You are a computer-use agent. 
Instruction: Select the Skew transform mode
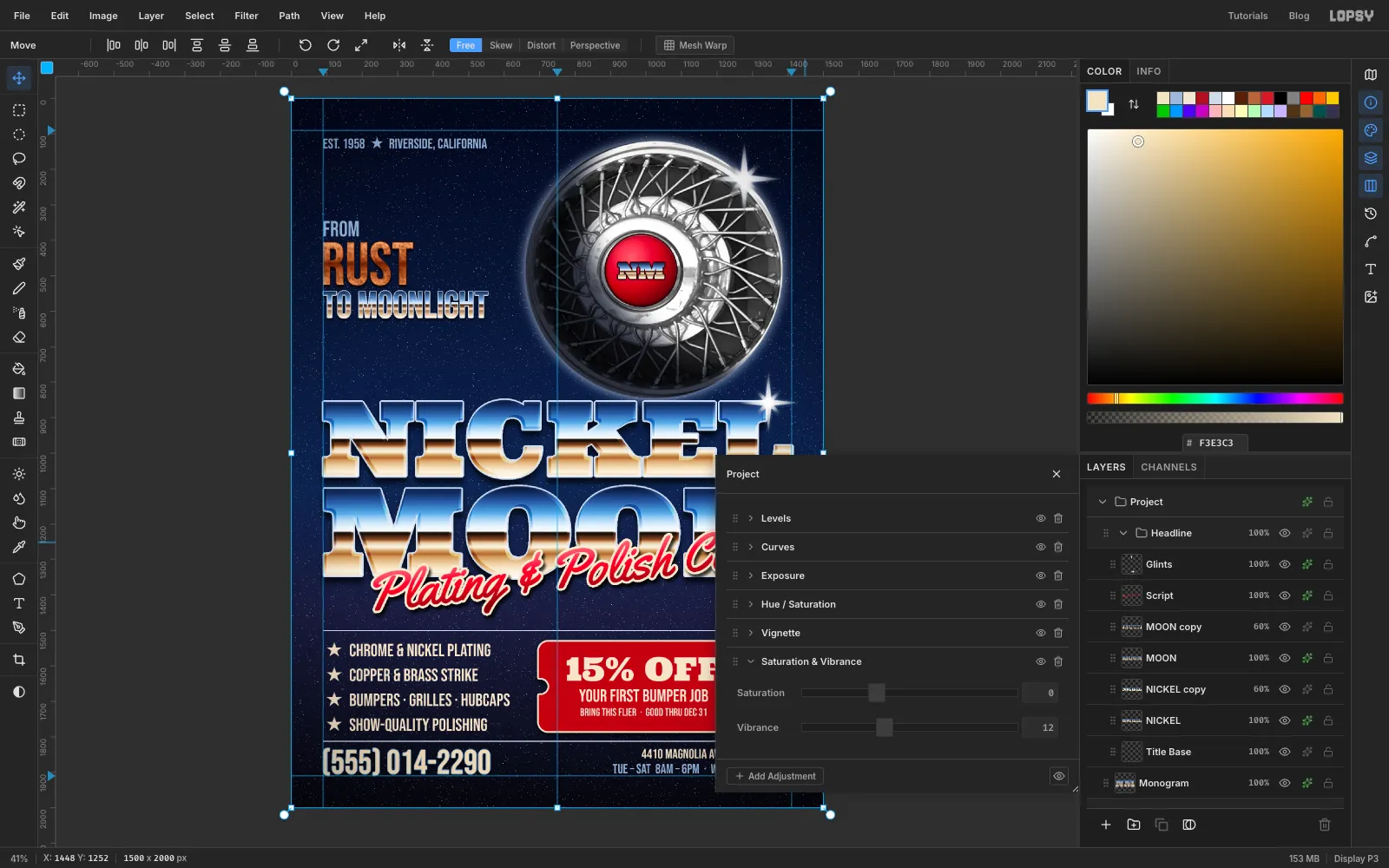click(x=501, y=45)
